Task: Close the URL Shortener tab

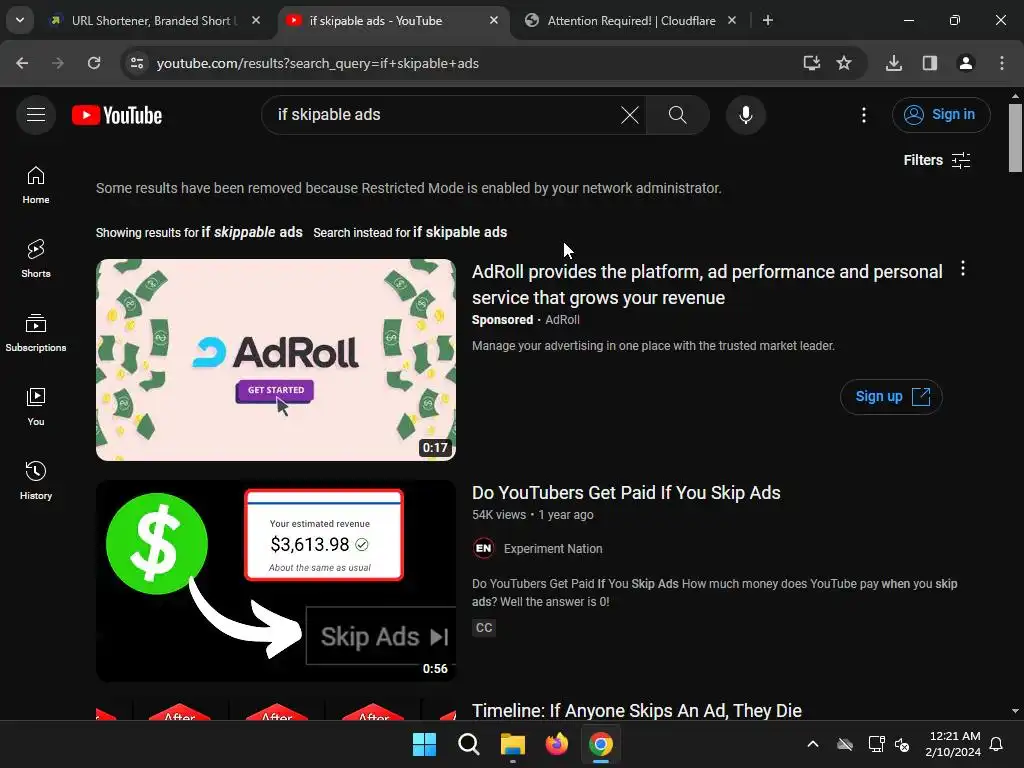Action: click(256, 21)
